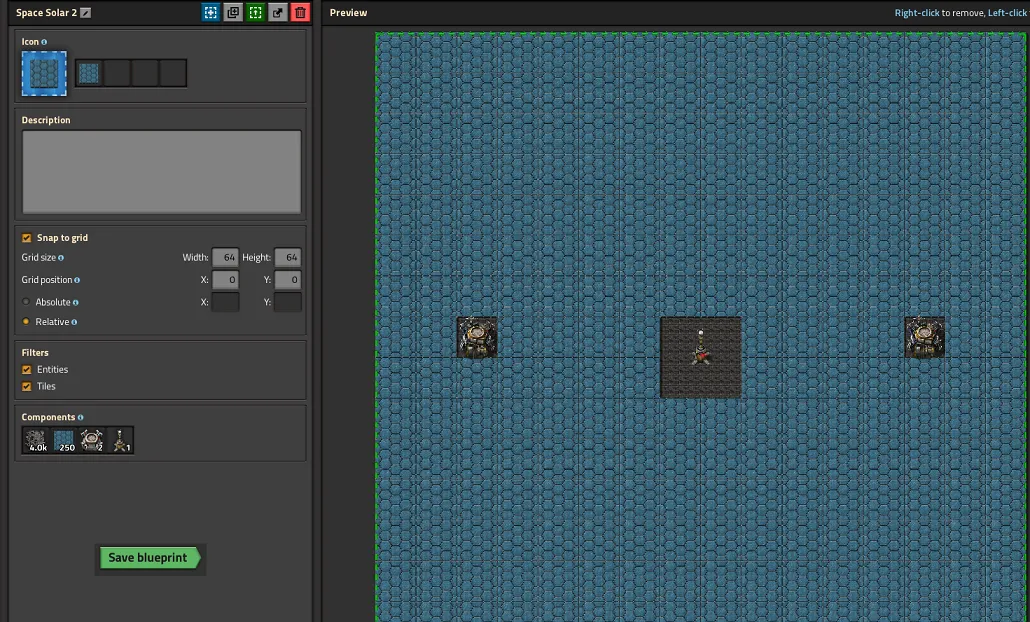Click the Relative info icon
Screen dimensions: 1030x622
[x=74, y=322]
